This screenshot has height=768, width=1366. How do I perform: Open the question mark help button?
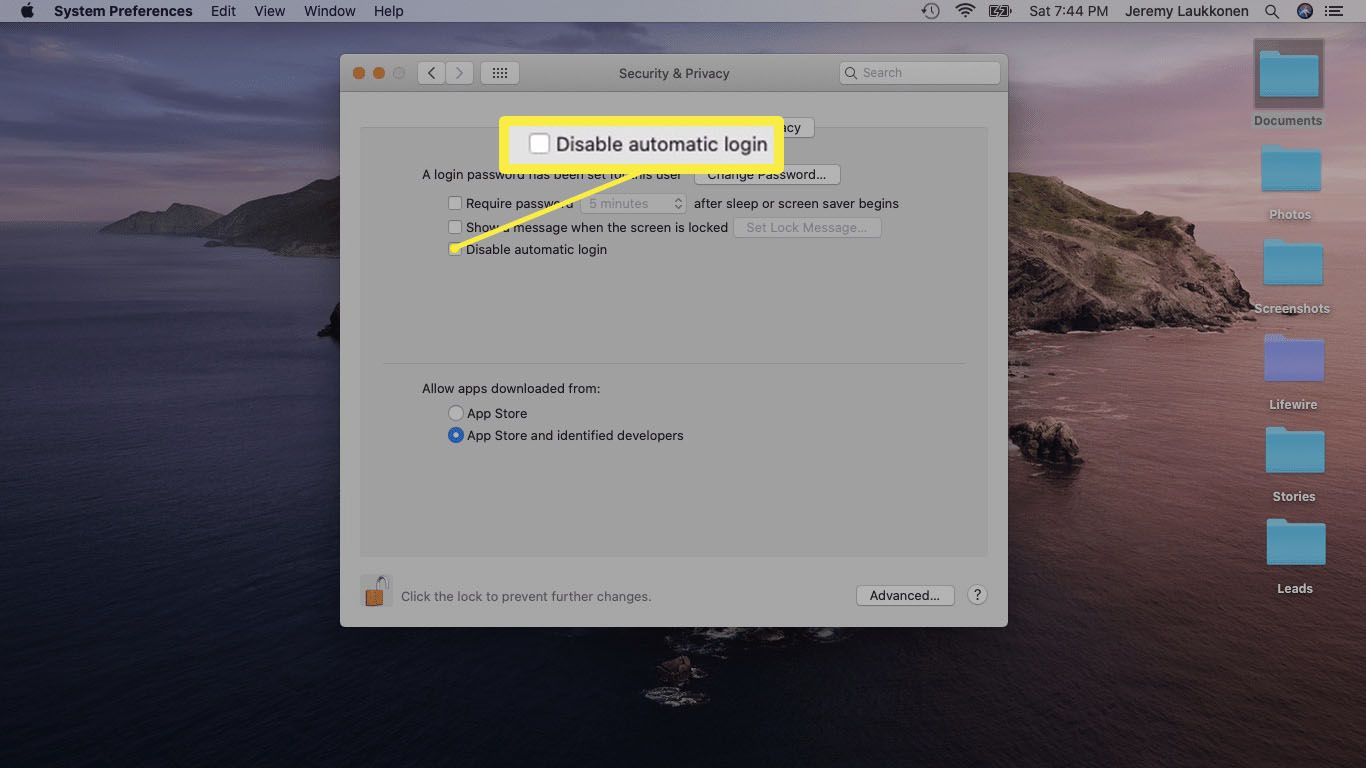978,594
